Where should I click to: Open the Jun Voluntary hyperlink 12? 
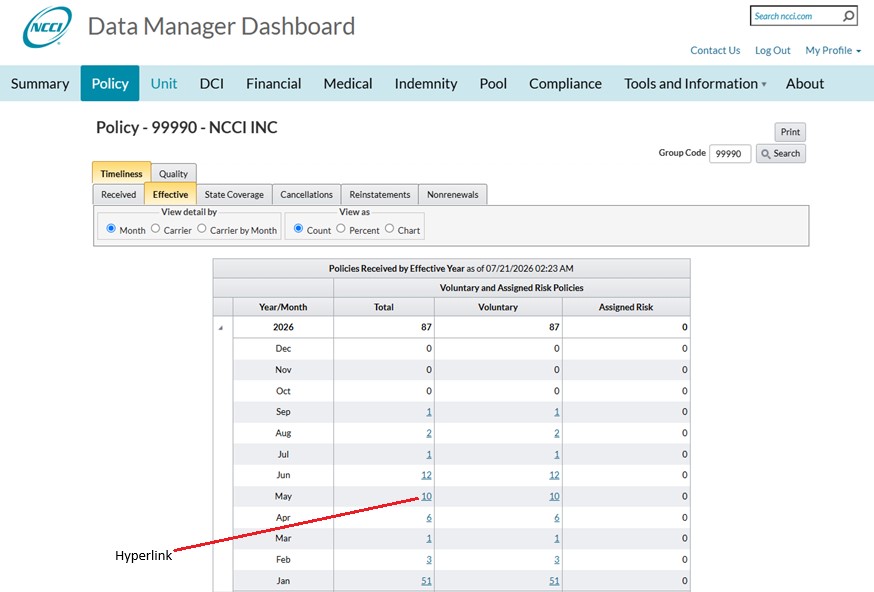pyautogui.click(x=554, y=475)
